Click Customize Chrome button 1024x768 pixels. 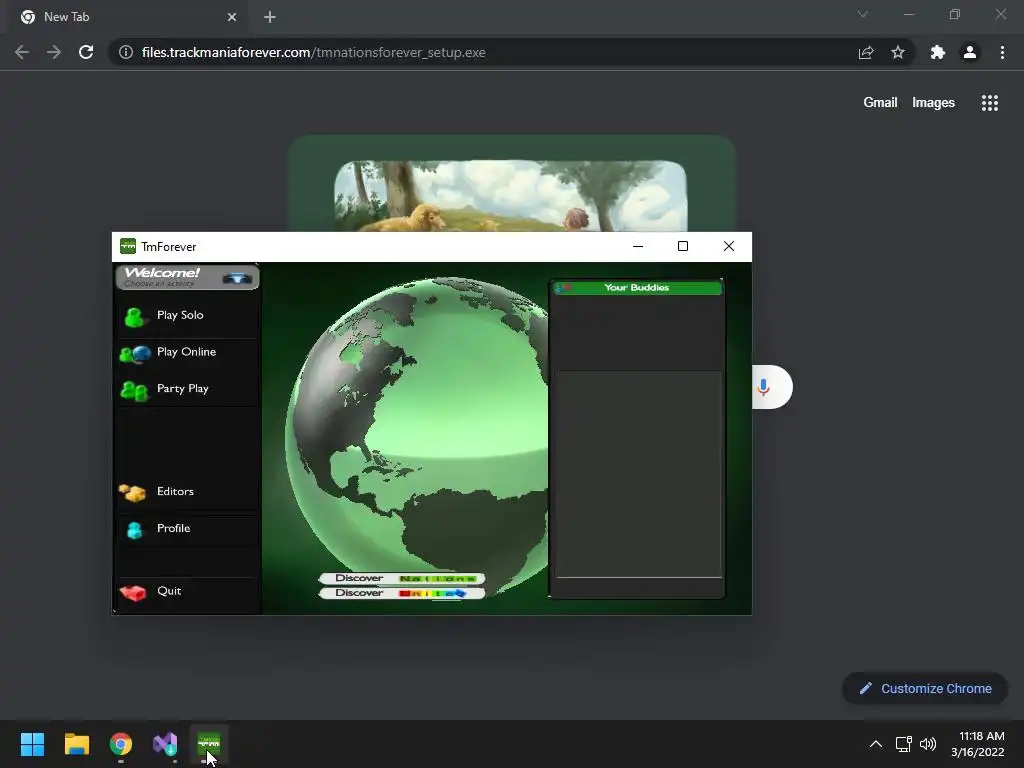pos(925,688)
